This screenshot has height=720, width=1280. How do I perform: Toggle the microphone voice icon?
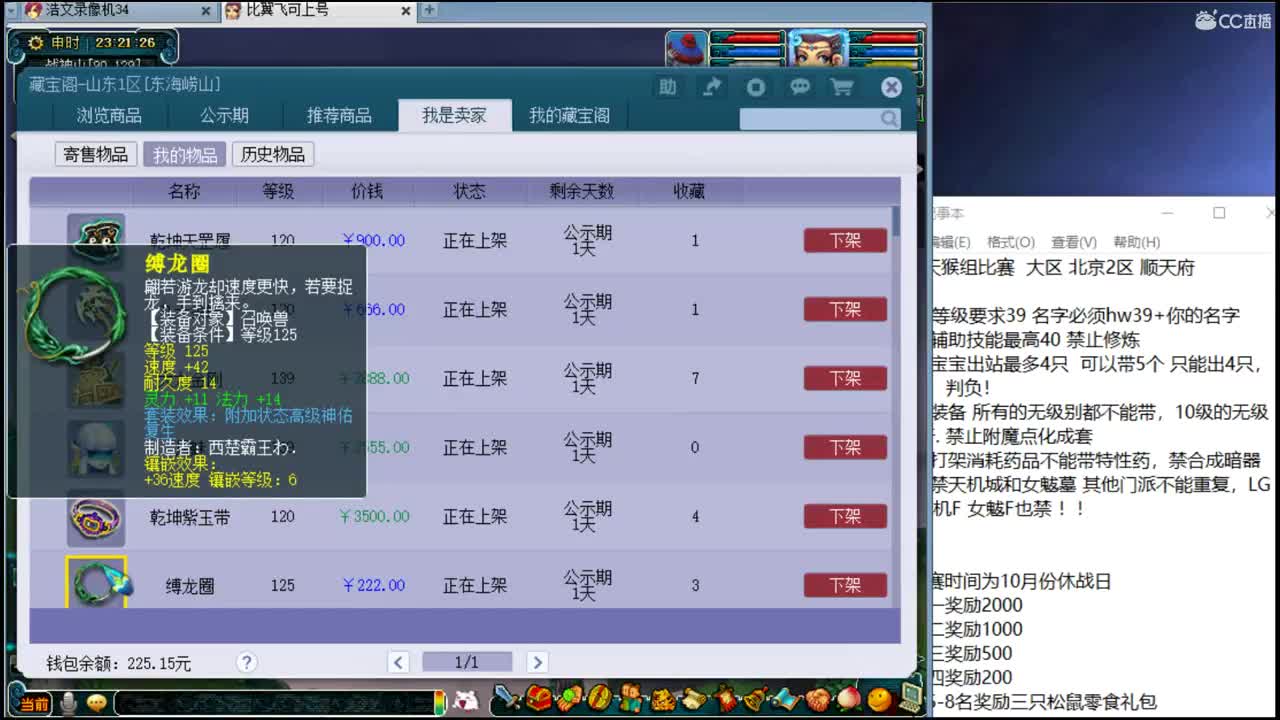pyautogui.click(x=68, y=703)
